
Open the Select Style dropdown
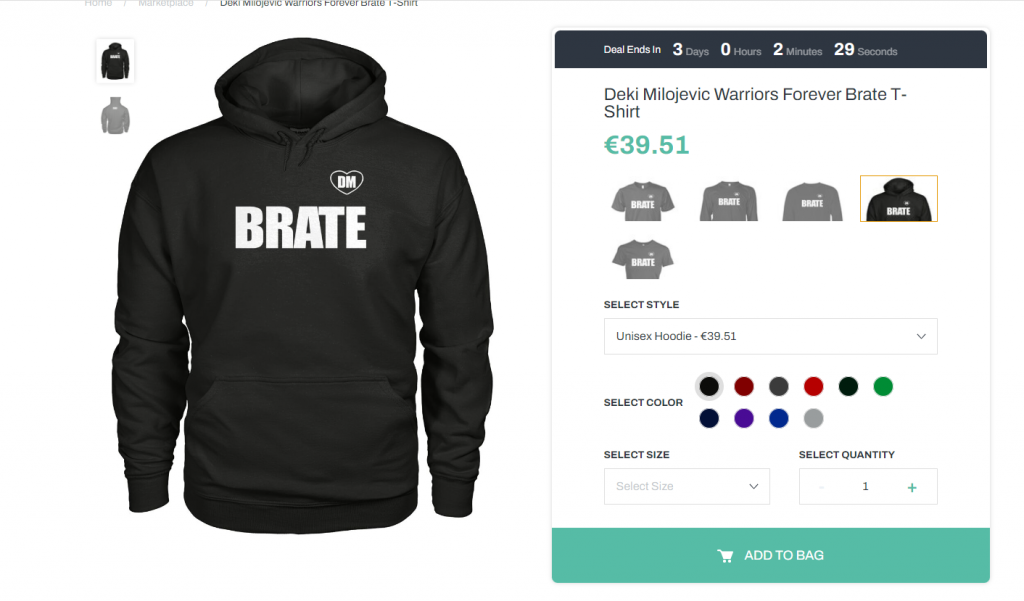[771, 336]
